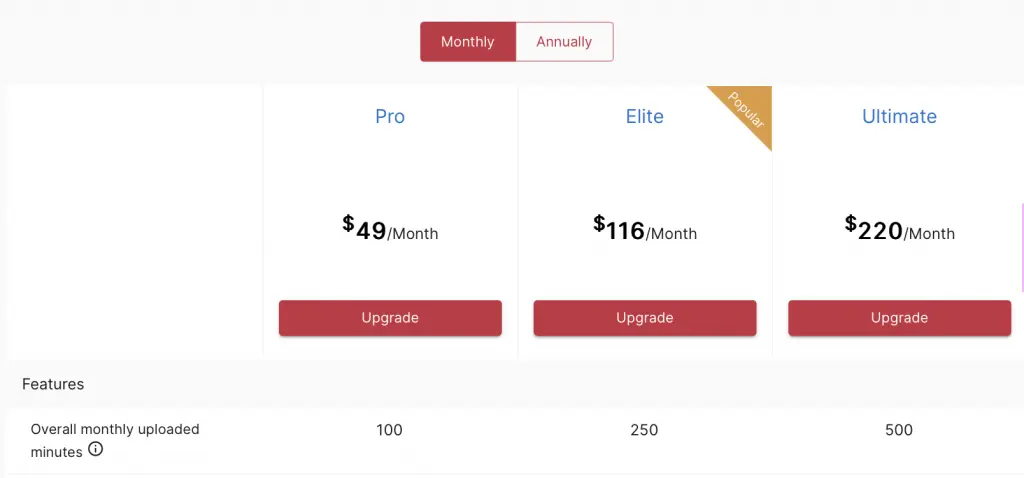Select the Elite plan title

click(x=645, y=116)
